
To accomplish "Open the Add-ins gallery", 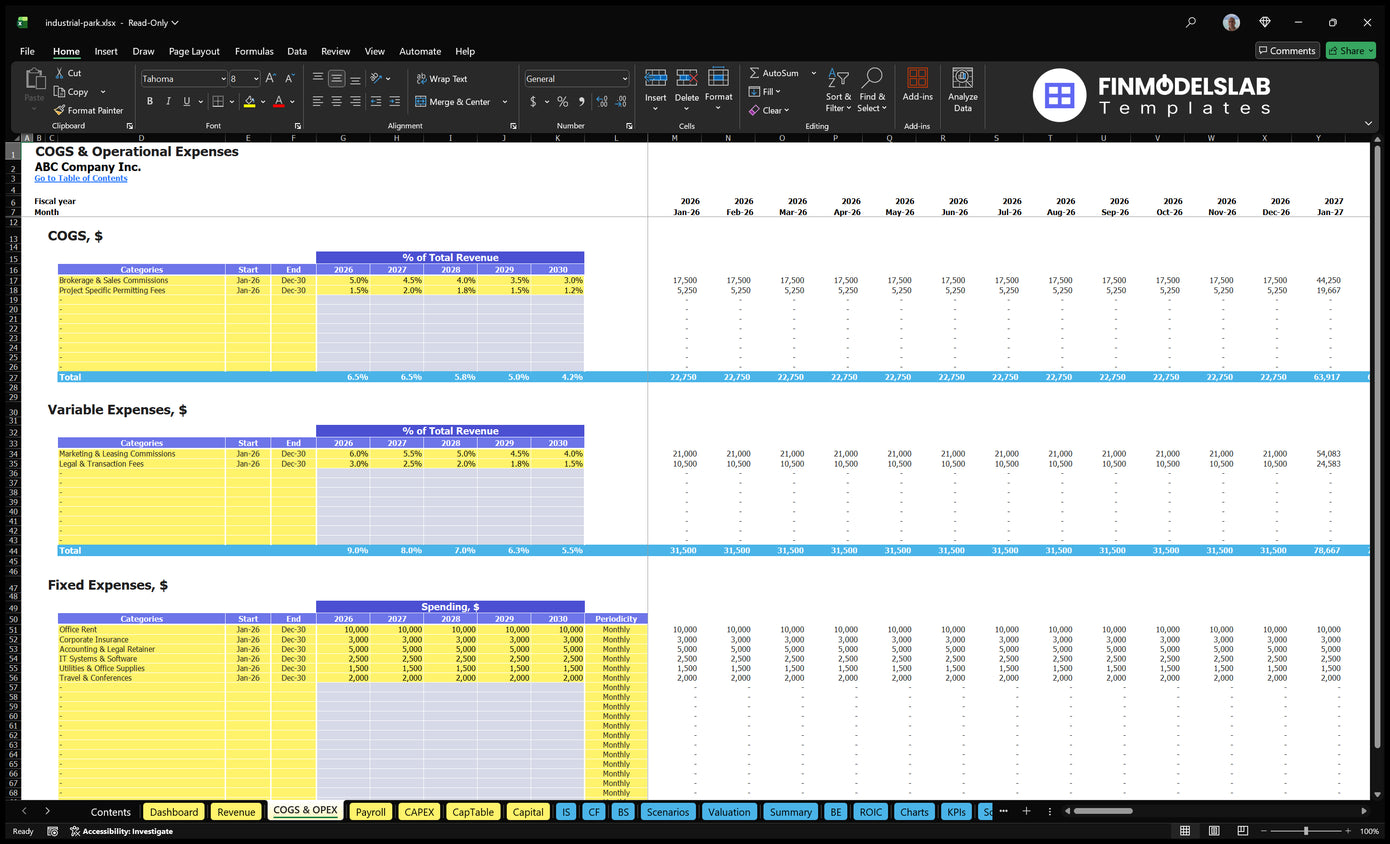I will pyautogui.click(x=917, y=84).
